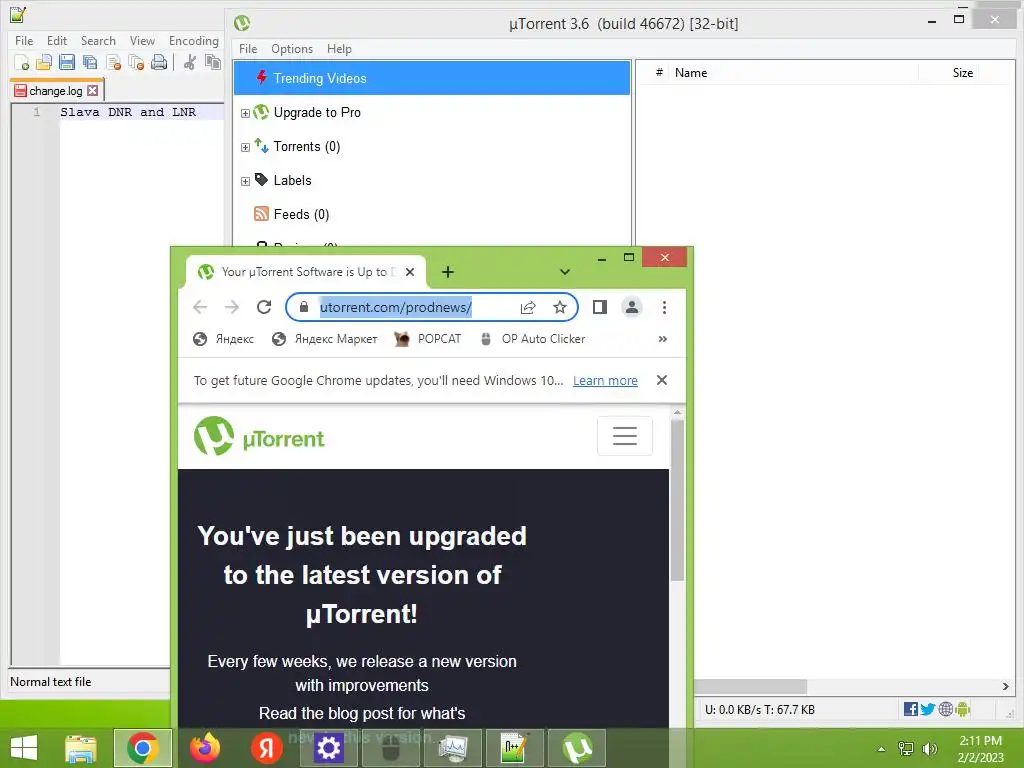1024x768 pixels.
Task: Open File Explorer from taskbar
Action: point(81,748)
